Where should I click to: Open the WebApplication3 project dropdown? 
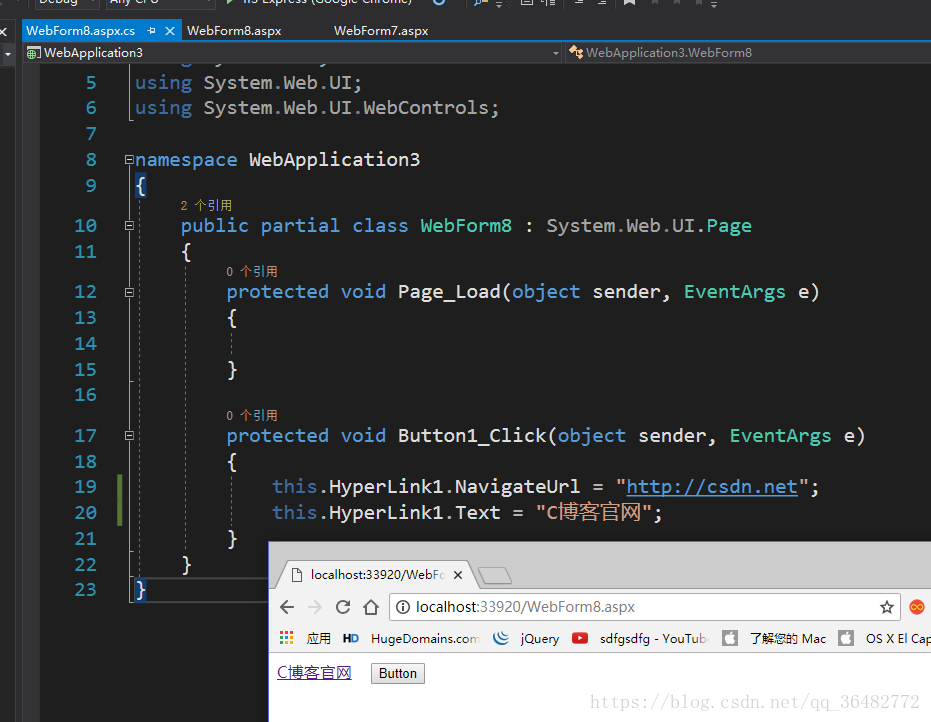[556, 53]
